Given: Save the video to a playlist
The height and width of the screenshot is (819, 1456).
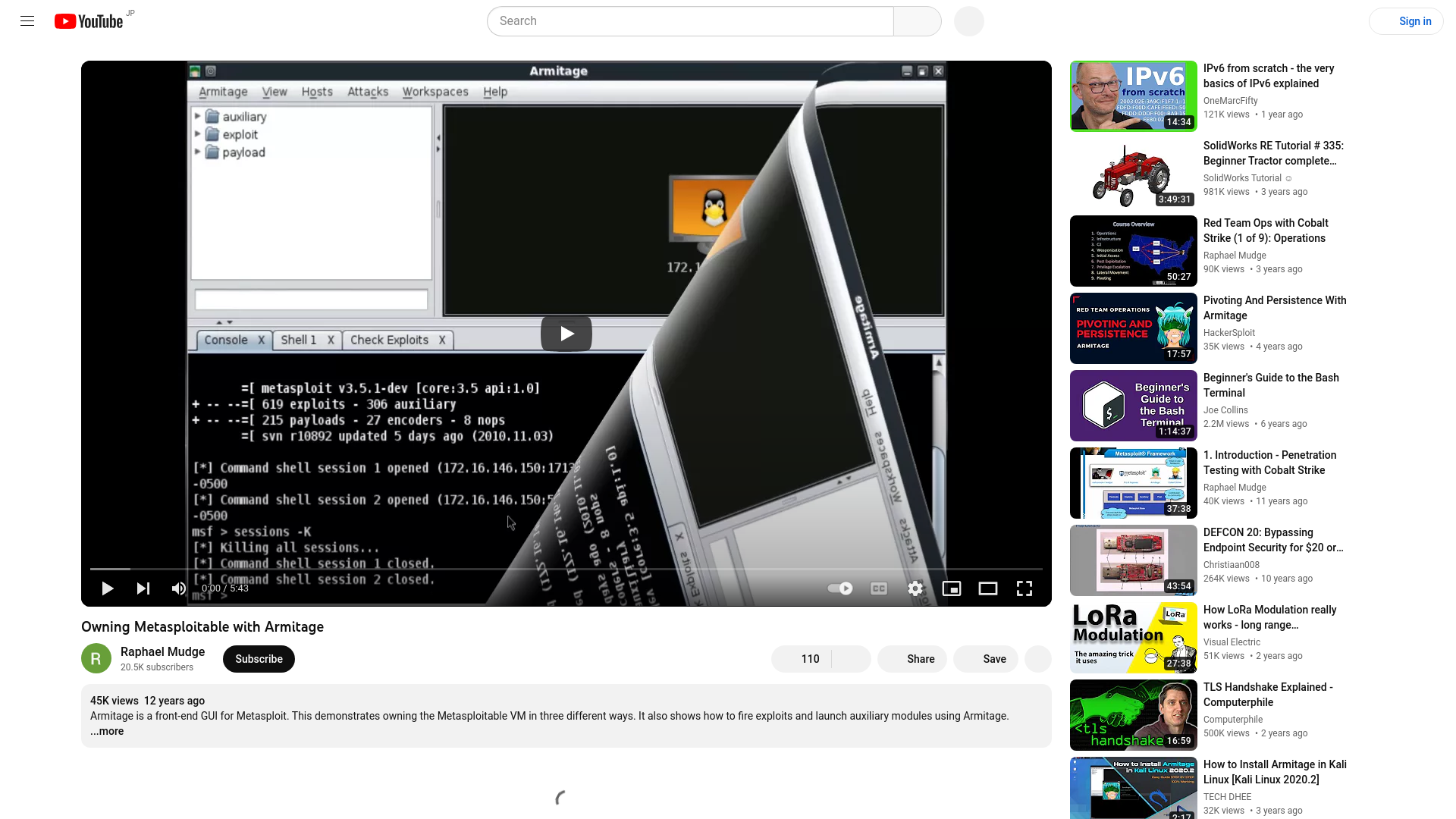Looking at the screenshot, I should [986, 659].
